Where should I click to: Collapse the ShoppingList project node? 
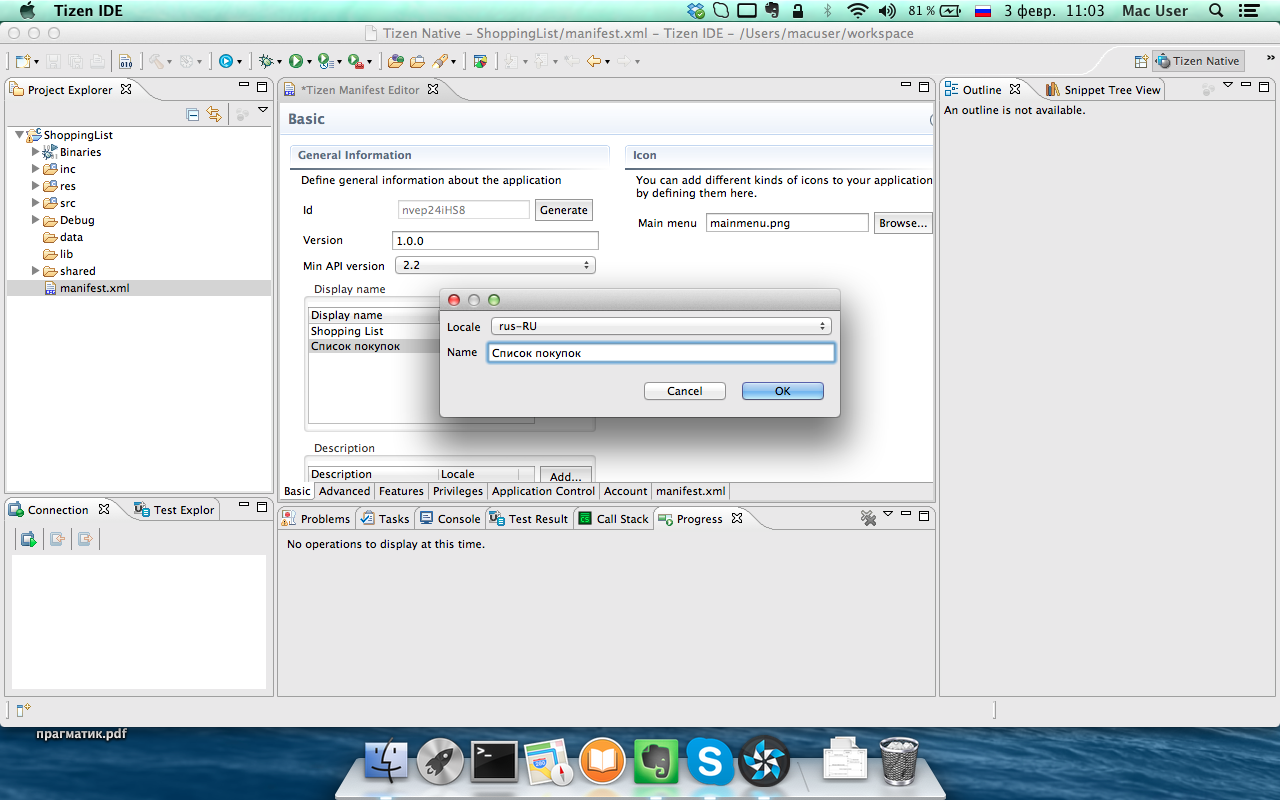click(19, 135)
